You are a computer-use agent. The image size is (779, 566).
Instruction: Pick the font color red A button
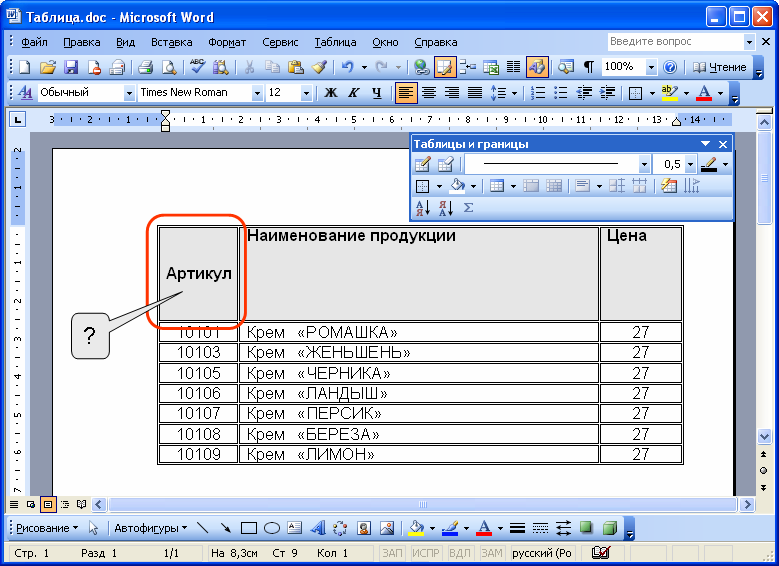[x=704, y=92]
